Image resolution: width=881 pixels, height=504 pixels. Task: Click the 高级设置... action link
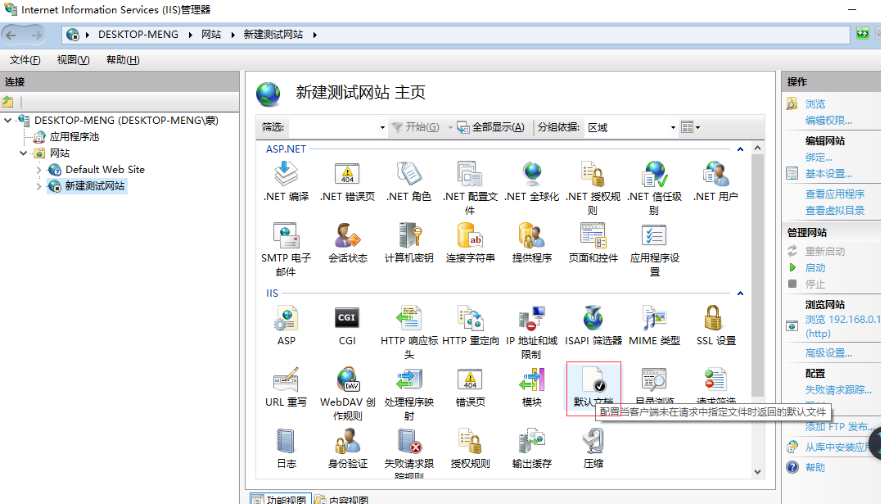(x=828, y=353)
